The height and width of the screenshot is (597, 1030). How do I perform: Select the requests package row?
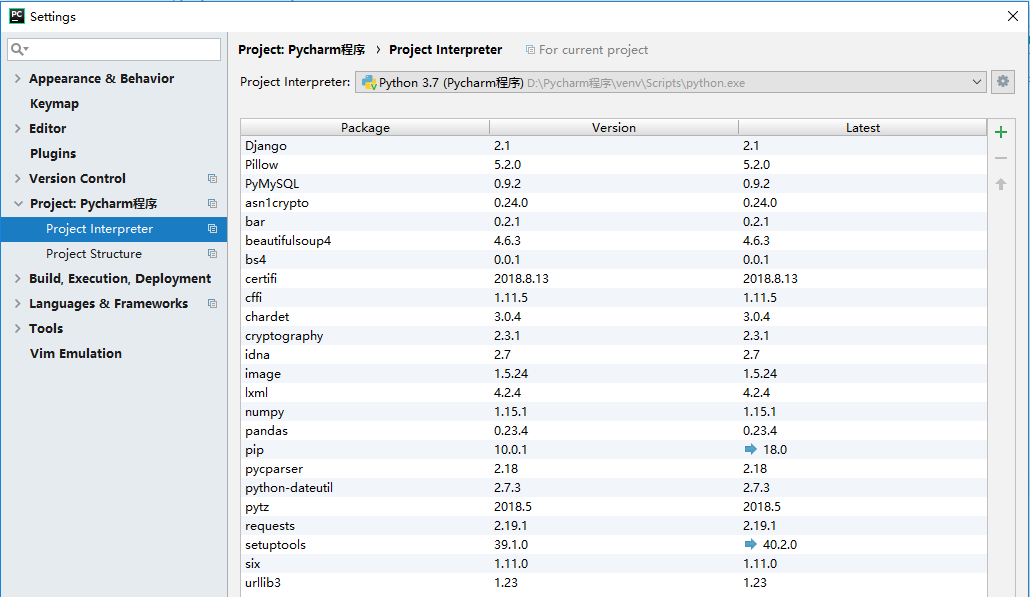tap(614, 526)
